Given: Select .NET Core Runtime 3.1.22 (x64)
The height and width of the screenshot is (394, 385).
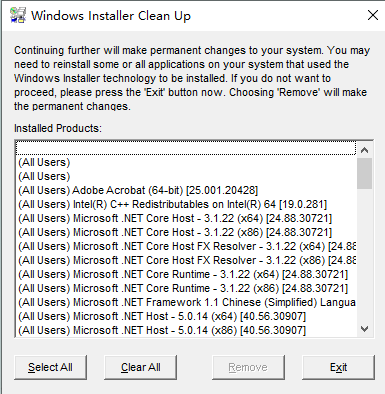Looking at the screenshot, I should click(x=186, y=274).
